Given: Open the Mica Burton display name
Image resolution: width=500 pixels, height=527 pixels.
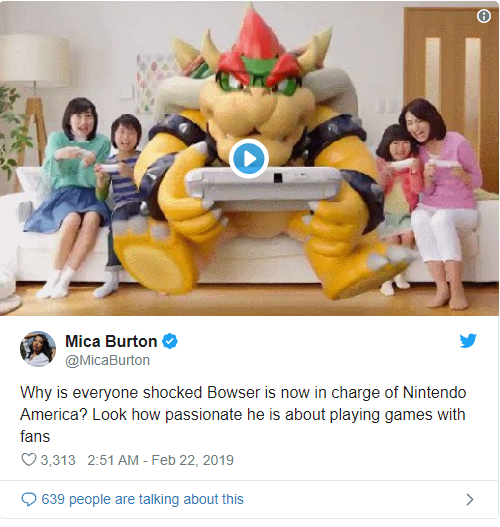Looking at the screenshot, I should click(111, 341).
